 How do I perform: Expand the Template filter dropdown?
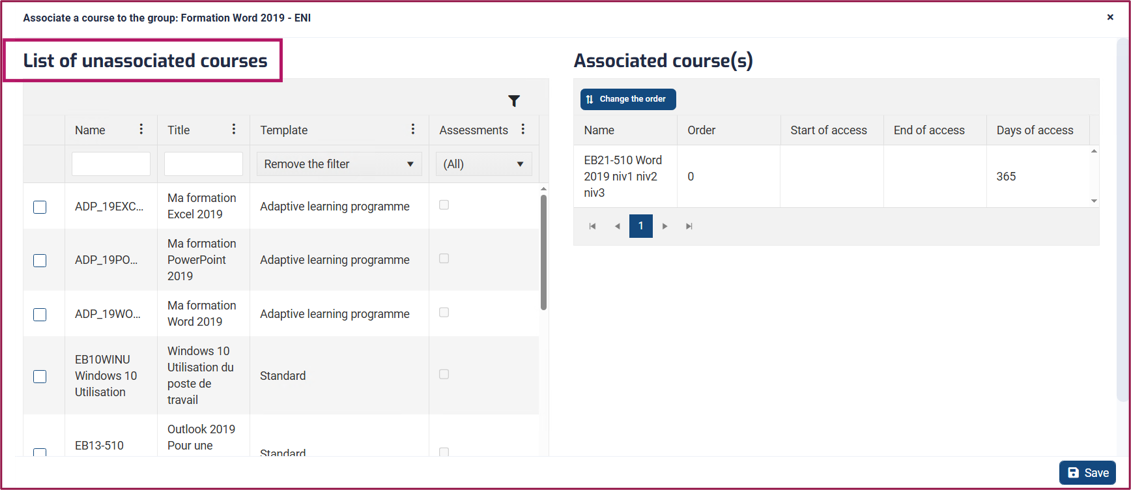[x=340, y=164]
